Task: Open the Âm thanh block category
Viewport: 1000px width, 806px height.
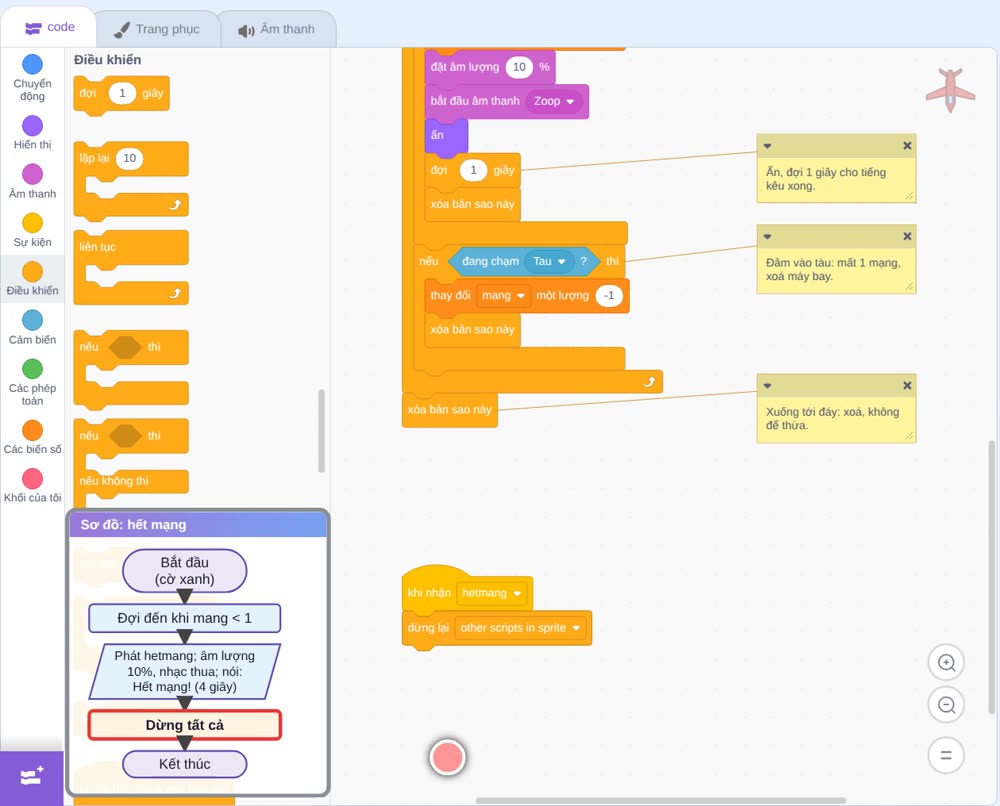Action: click(33, 181)
